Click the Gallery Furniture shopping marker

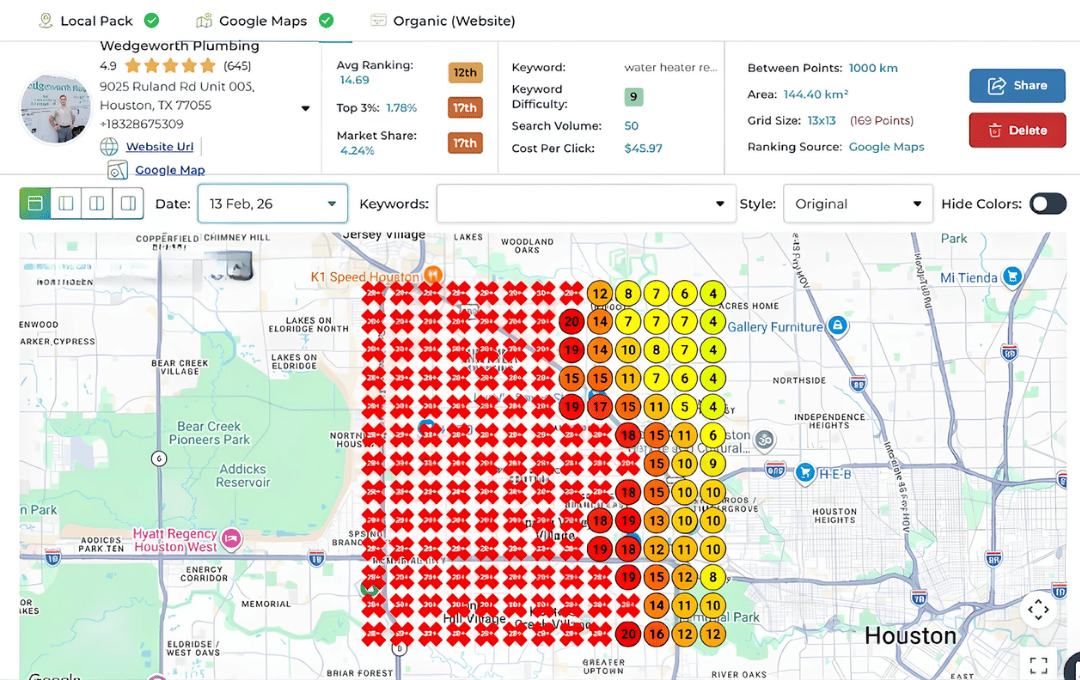(837, 325)
